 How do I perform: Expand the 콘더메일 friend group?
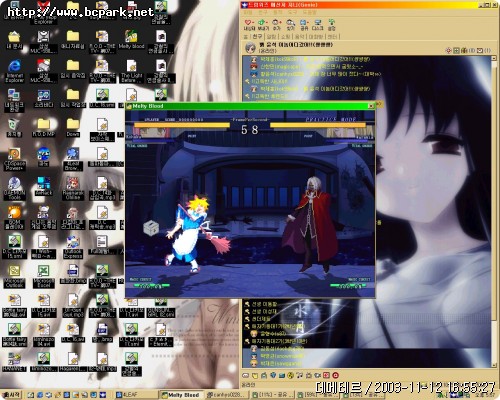(x=258, y=319)
